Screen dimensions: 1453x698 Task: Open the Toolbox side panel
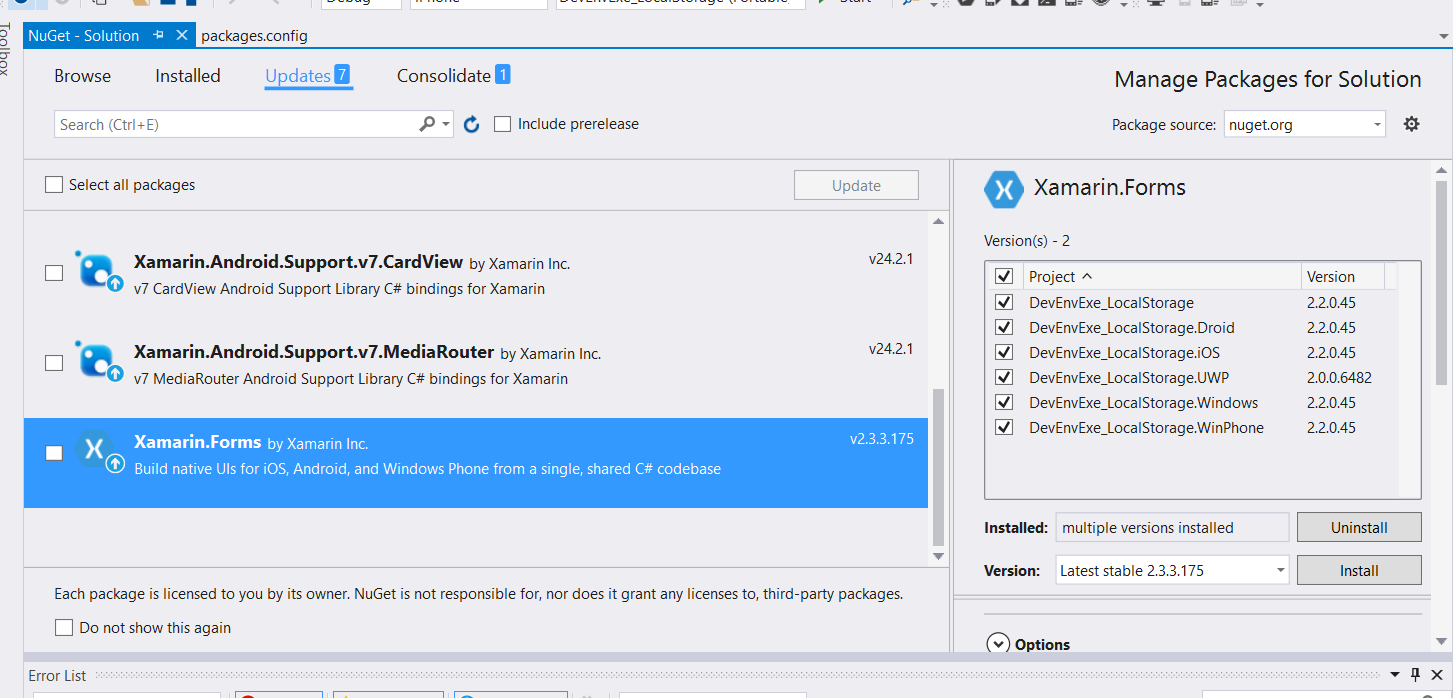click(6, 48)
